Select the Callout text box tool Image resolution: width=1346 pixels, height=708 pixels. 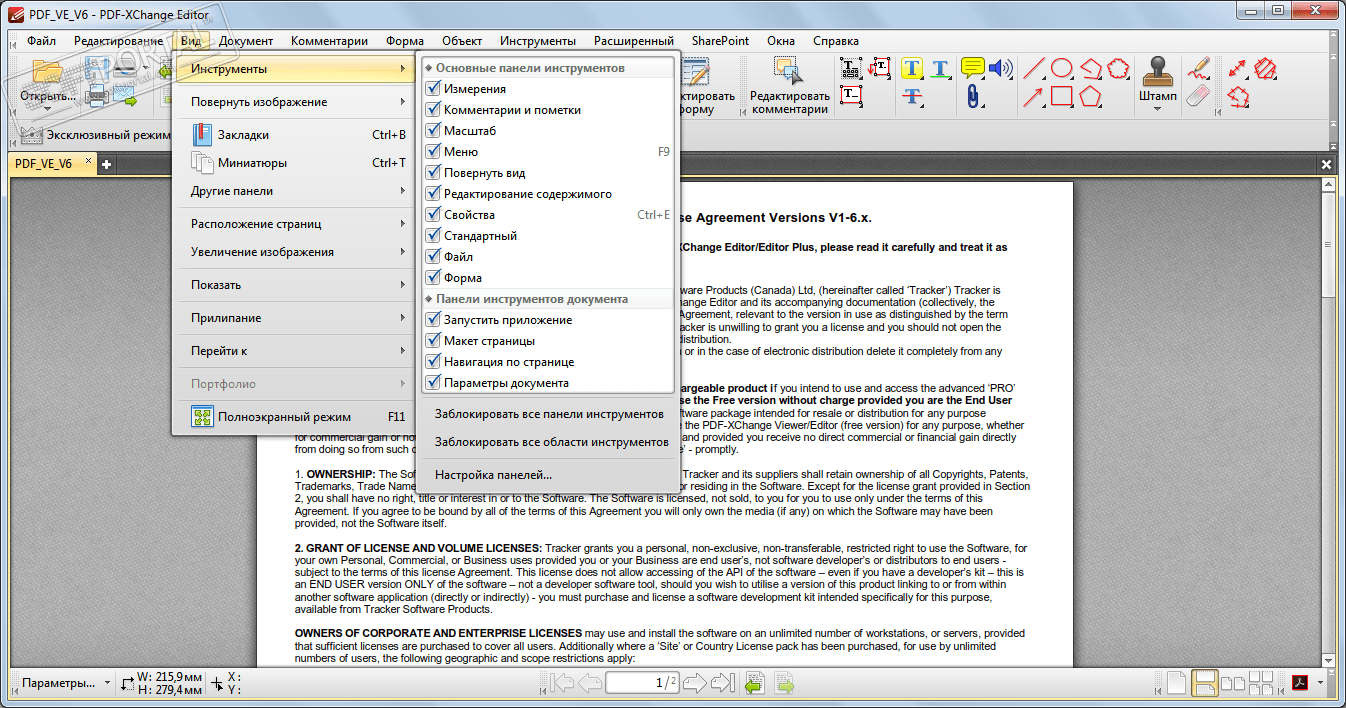tap(880, 69)
